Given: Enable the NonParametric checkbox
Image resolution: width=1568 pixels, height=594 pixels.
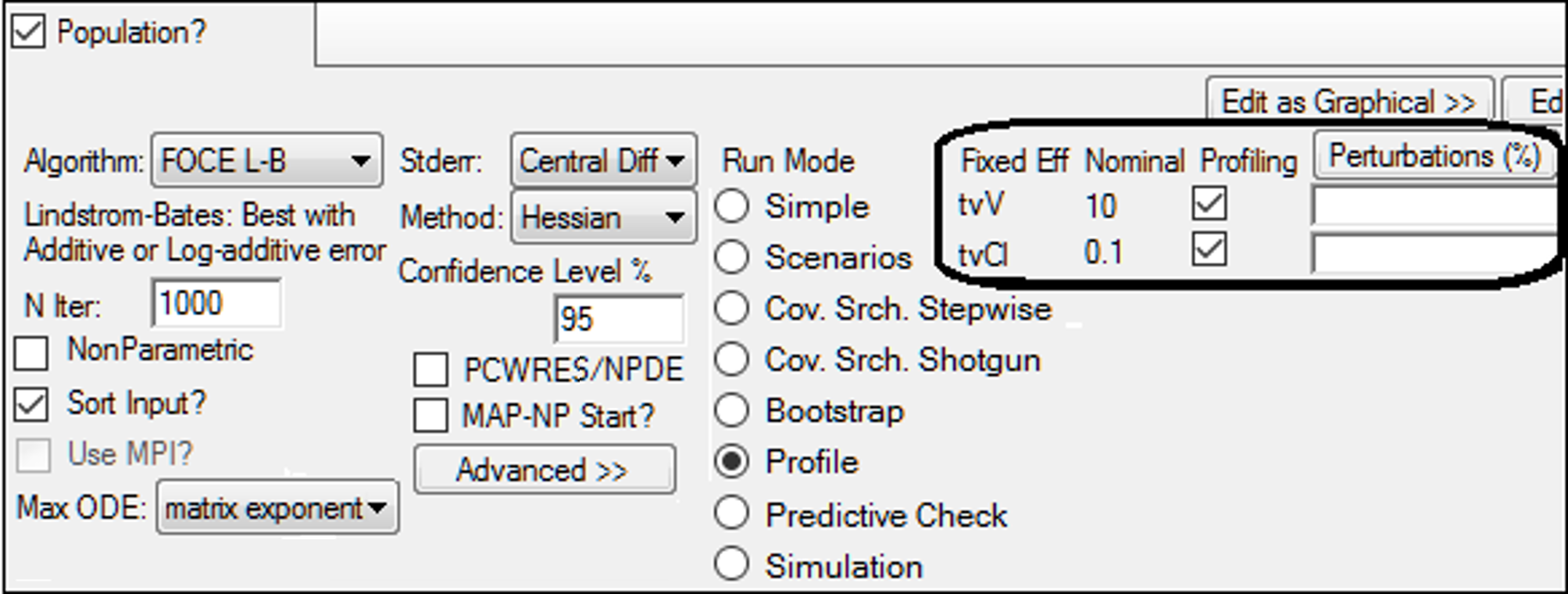Looking at the screenshot, I should click(31, 352).
